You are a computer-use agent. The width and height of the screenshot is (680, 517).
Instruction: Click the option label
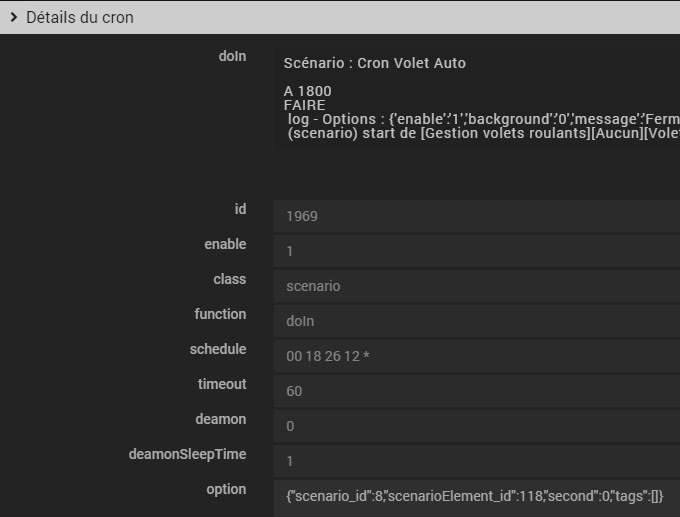click(226, 489)
